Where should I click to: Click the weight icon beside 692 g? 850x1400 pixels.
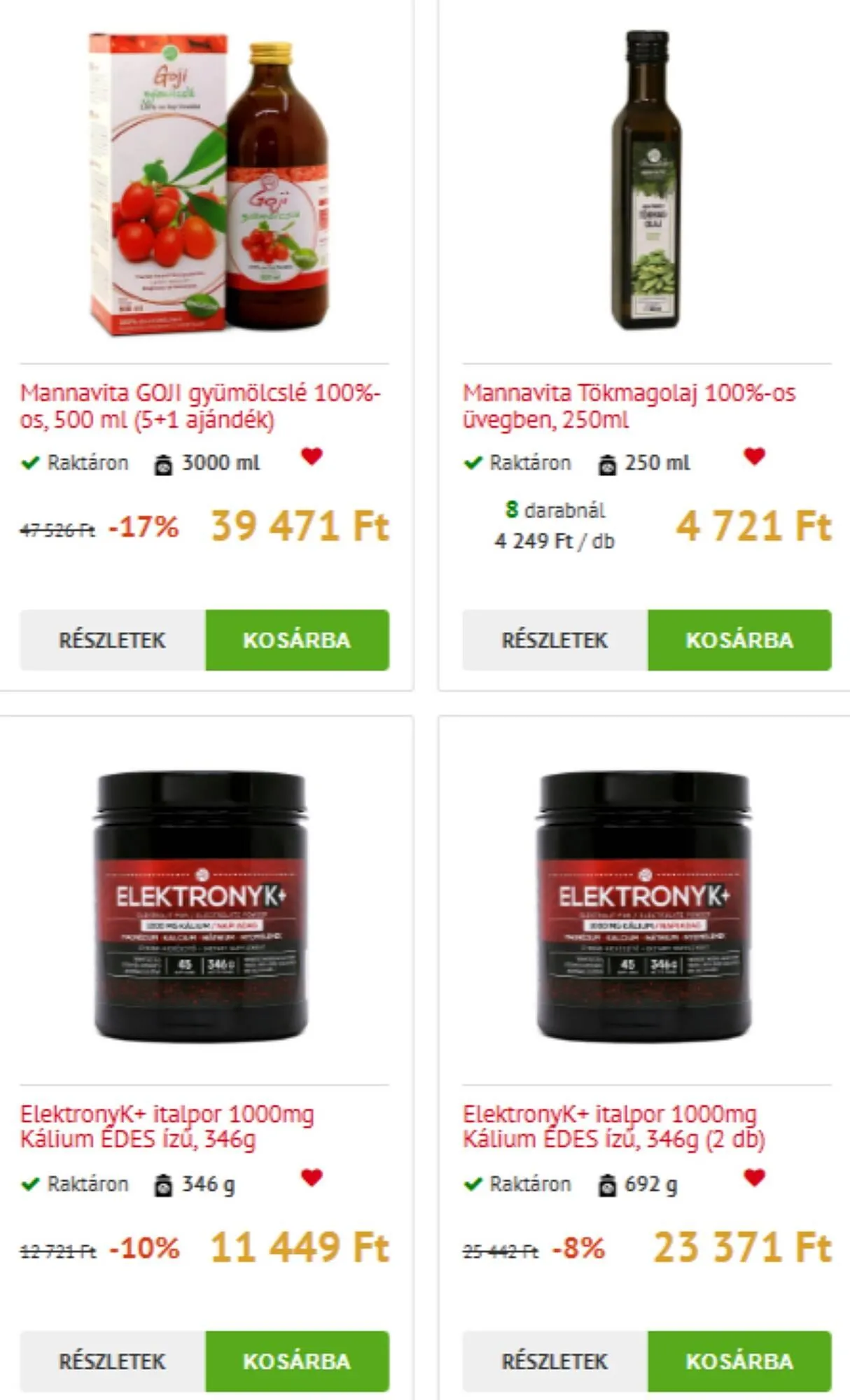pos(607,1185)
